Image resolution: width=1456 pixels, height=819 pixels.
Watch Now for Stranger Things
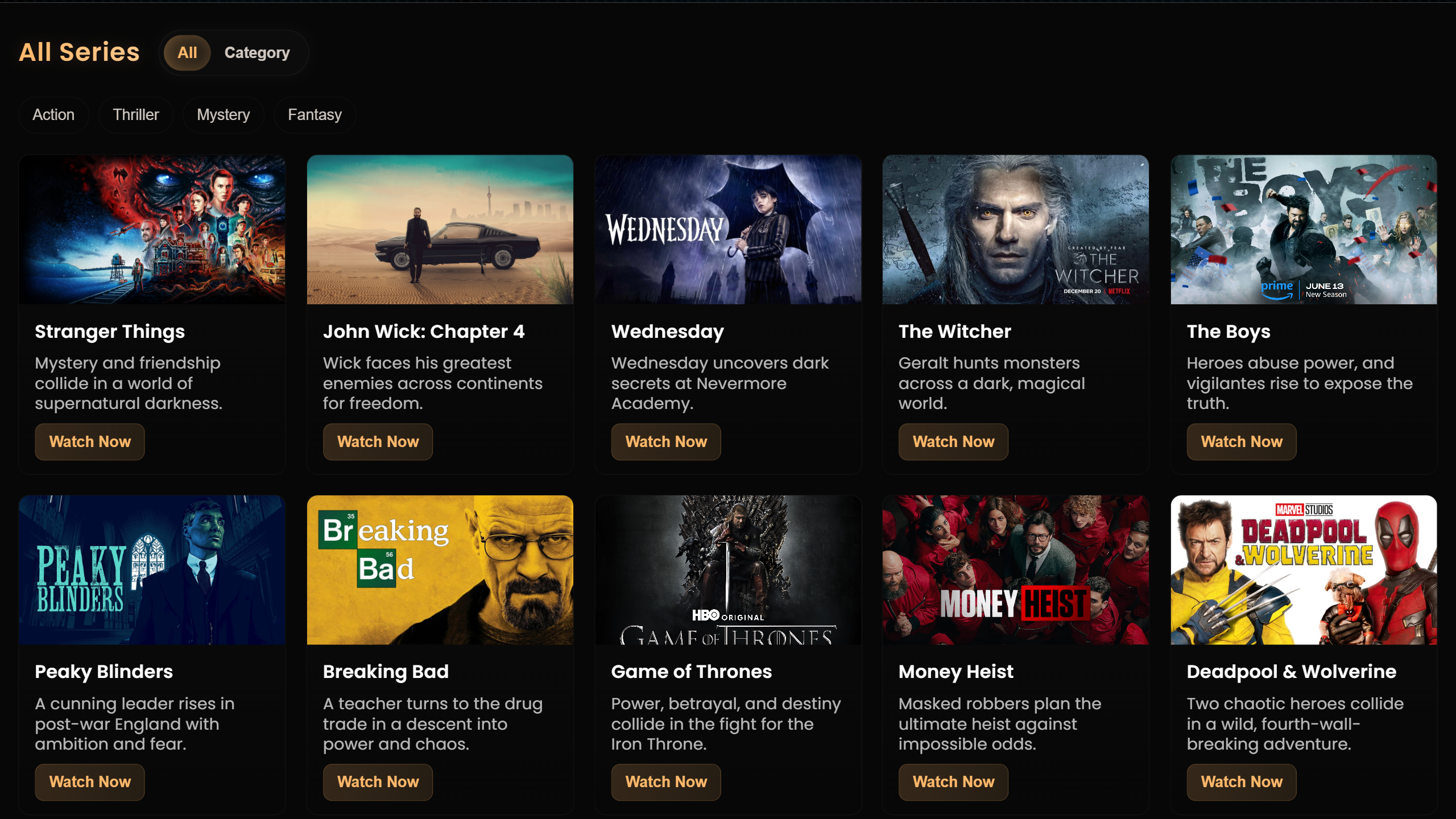[x=90, y=442]
